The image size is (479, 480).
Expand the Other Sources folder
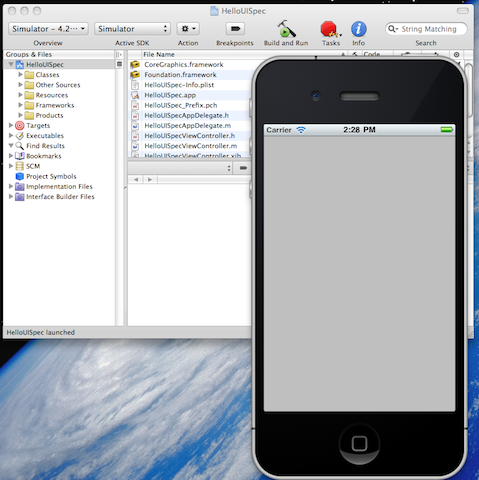tap(20, 85)
